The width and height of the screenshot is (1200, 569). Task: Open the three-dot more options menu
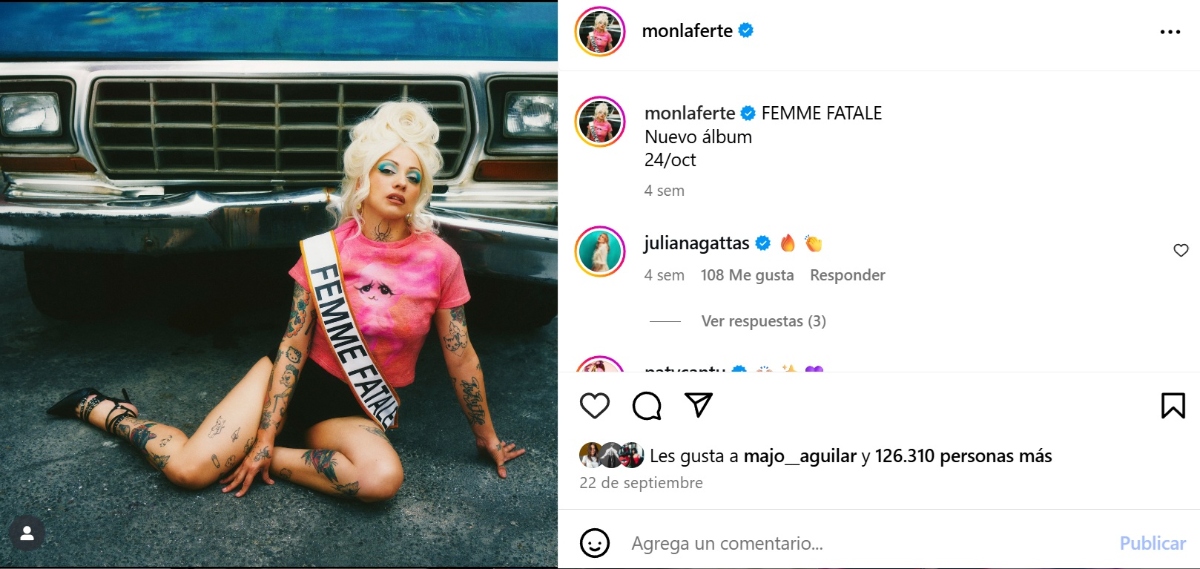tap(1170, 32)
